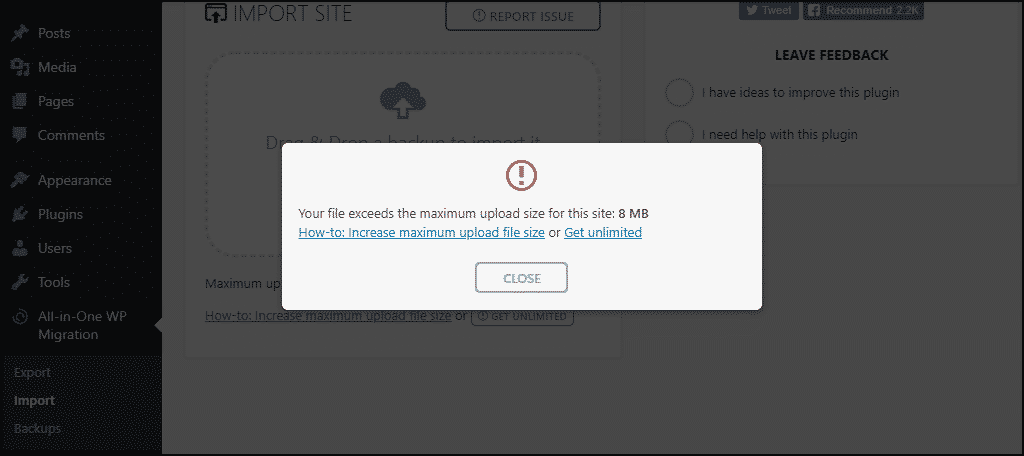This screenshot has height=456, width=1024.
Task: Click the Plugins plug icon
Action: 20,214
